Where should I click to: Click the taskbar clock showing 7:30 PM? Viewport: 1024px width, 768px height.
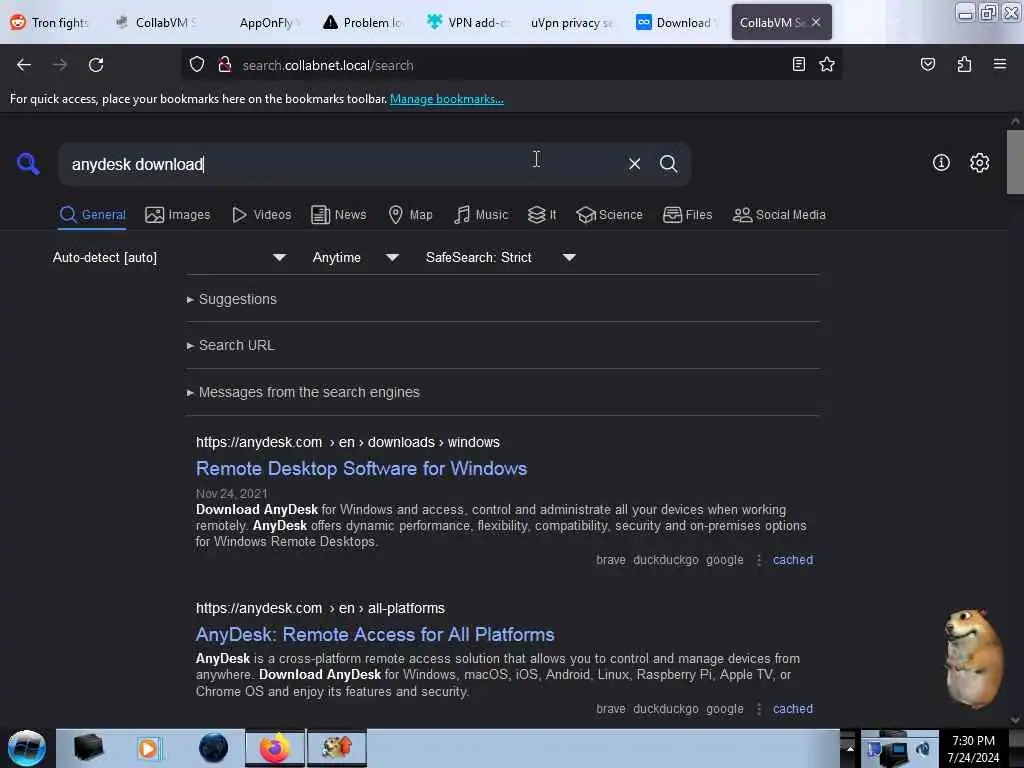pos(973,749)
